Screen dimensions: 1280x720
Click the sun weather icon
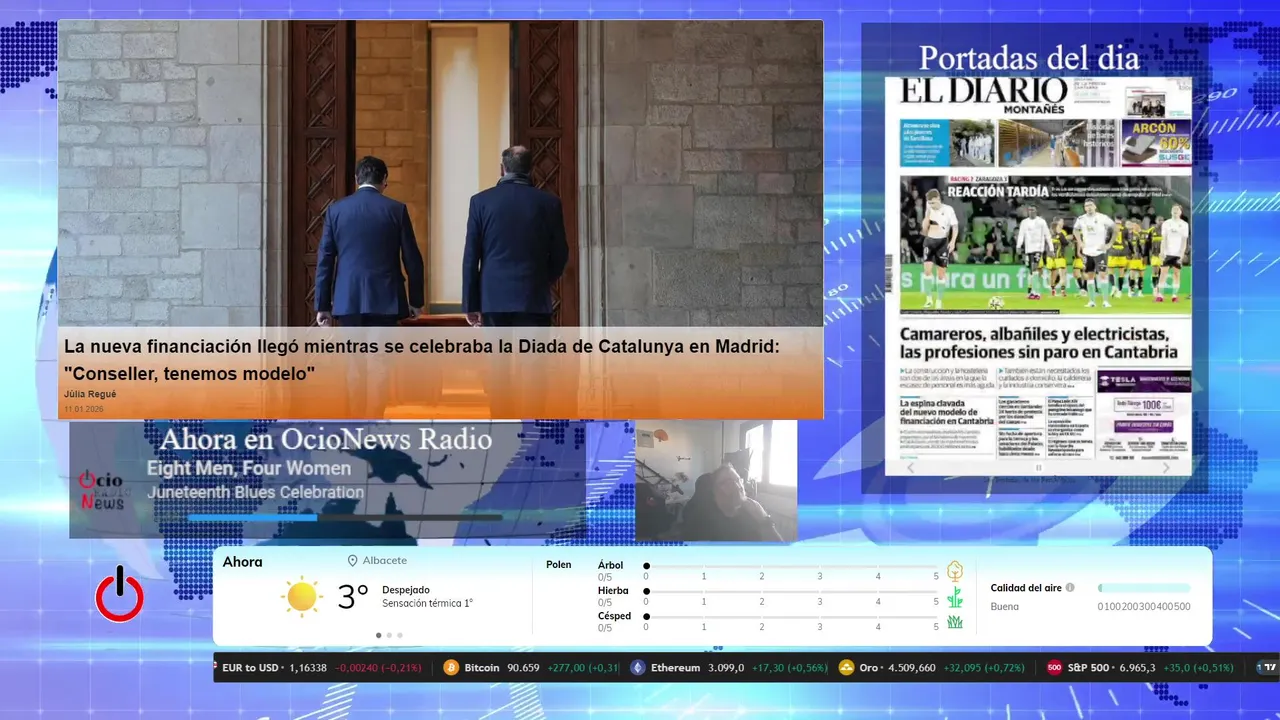coord(301,597)
